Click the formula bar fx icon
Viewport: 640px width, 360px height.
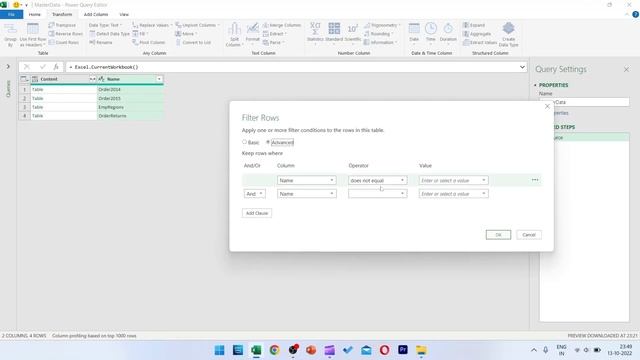tap(56, 67)
